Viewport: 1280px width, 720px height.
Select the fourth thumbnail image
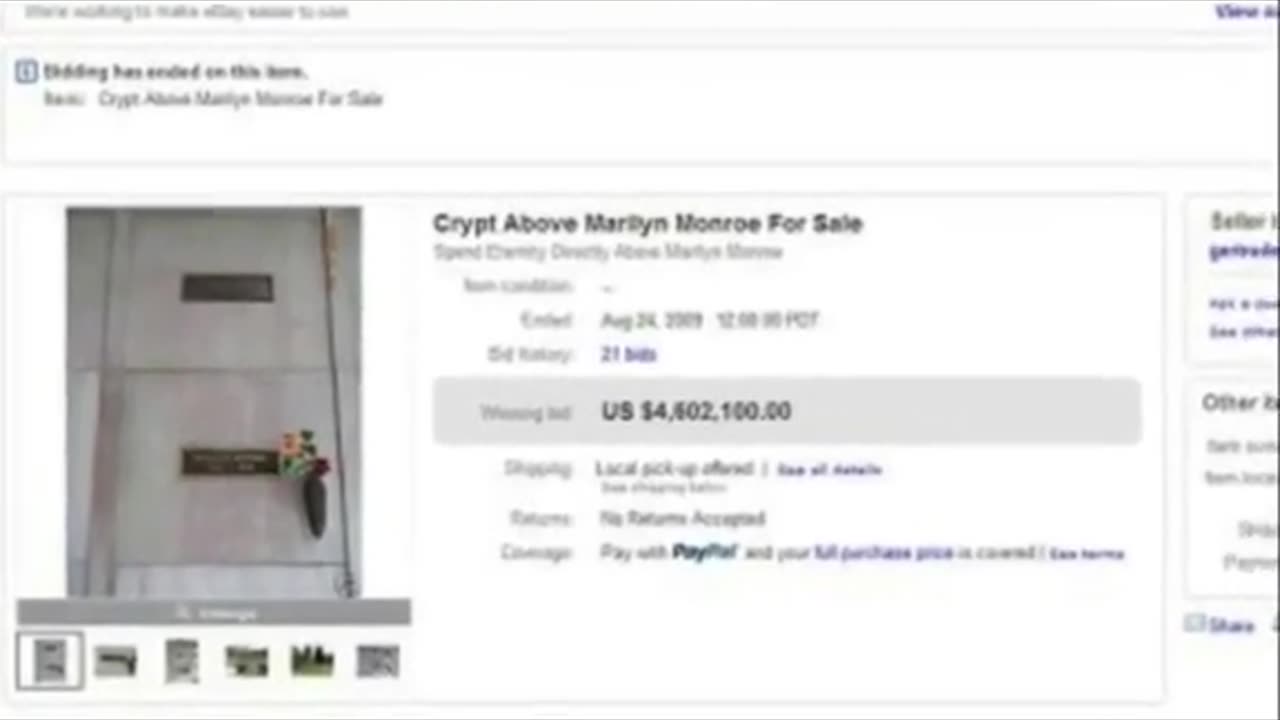246,661
